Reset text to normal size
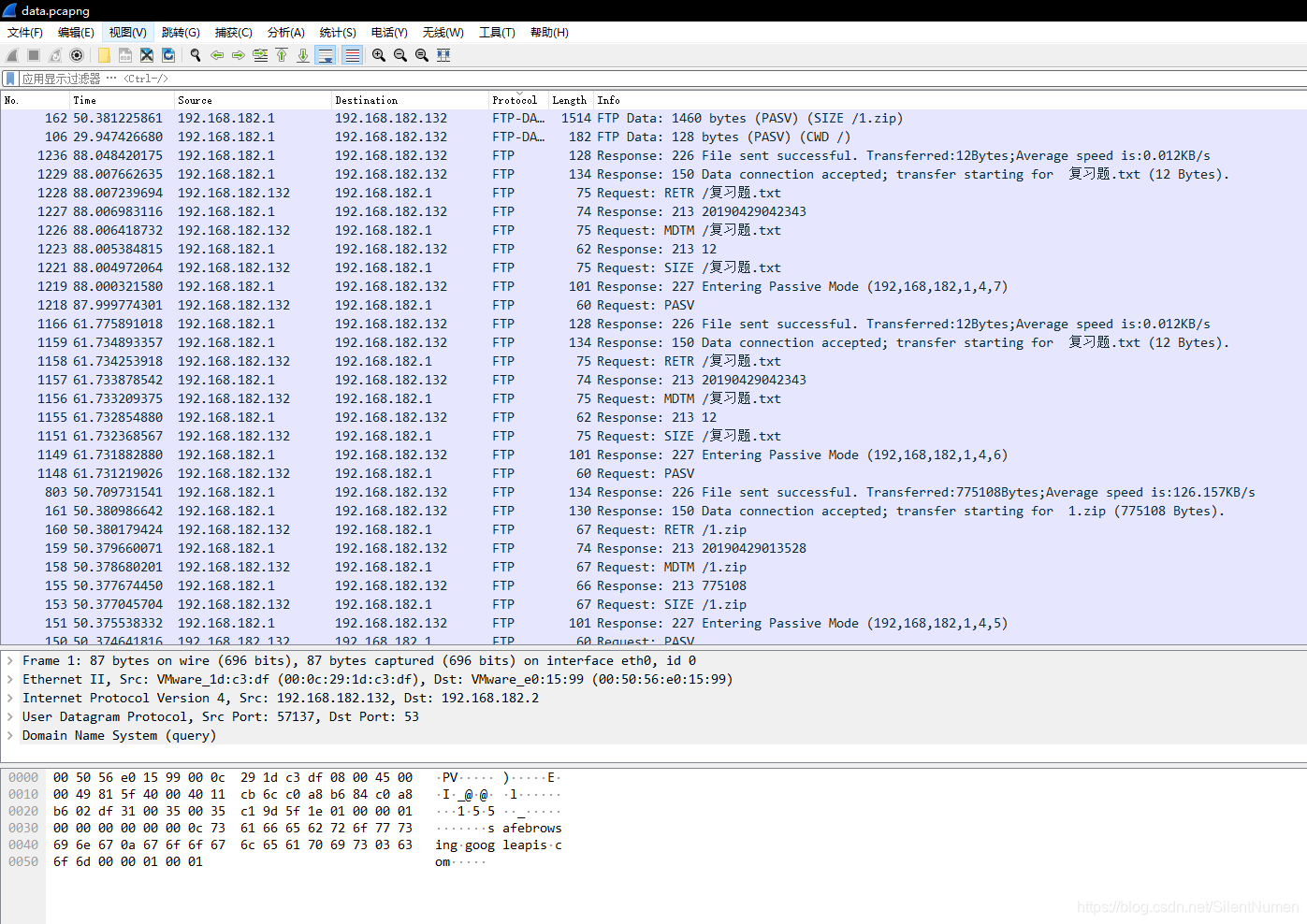Screen dimensions: 1307x924 pyautogui.click(x=422, y=55)
